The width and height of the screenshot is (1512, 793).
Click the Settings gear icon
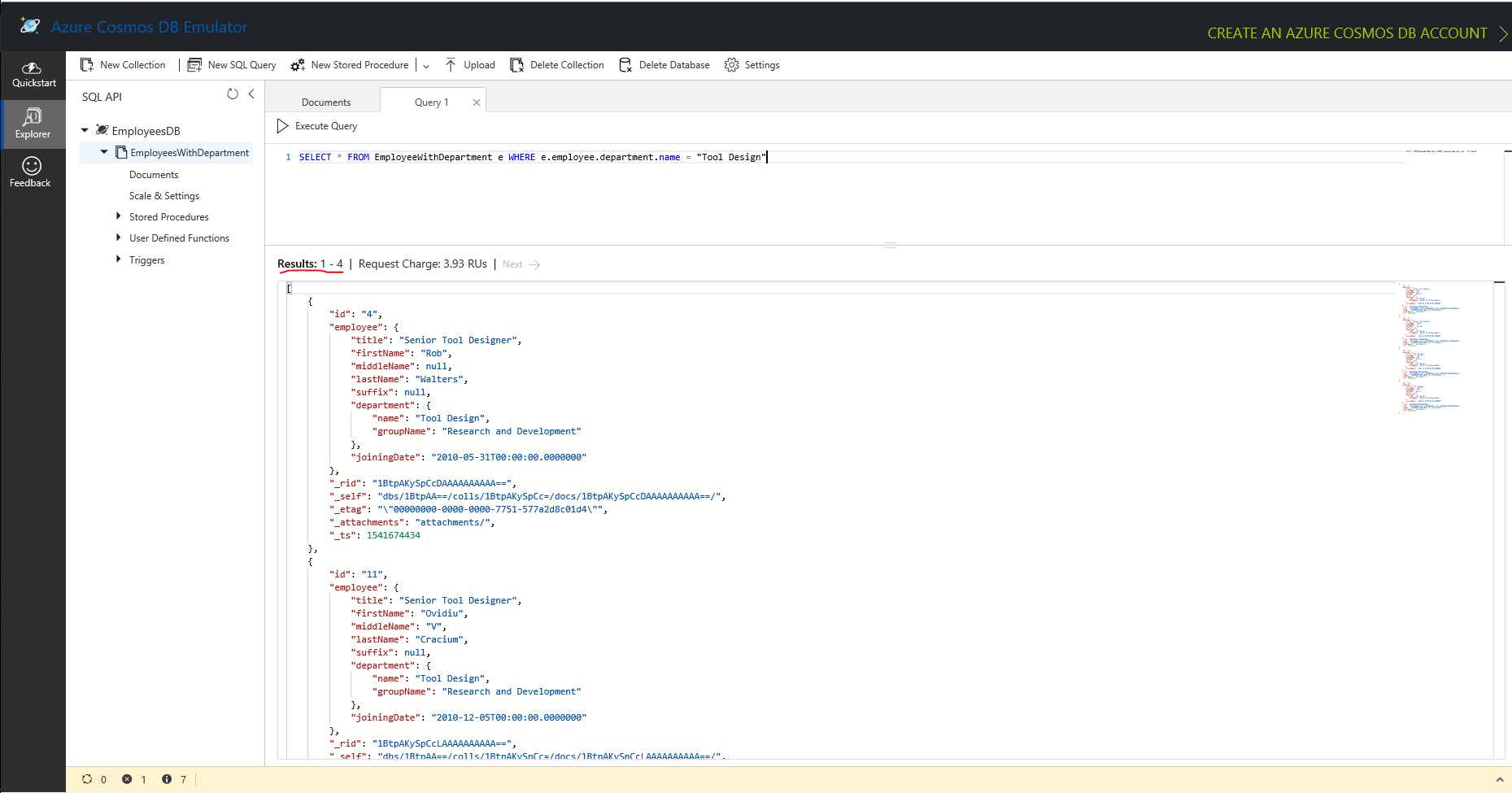pos(732,65)
